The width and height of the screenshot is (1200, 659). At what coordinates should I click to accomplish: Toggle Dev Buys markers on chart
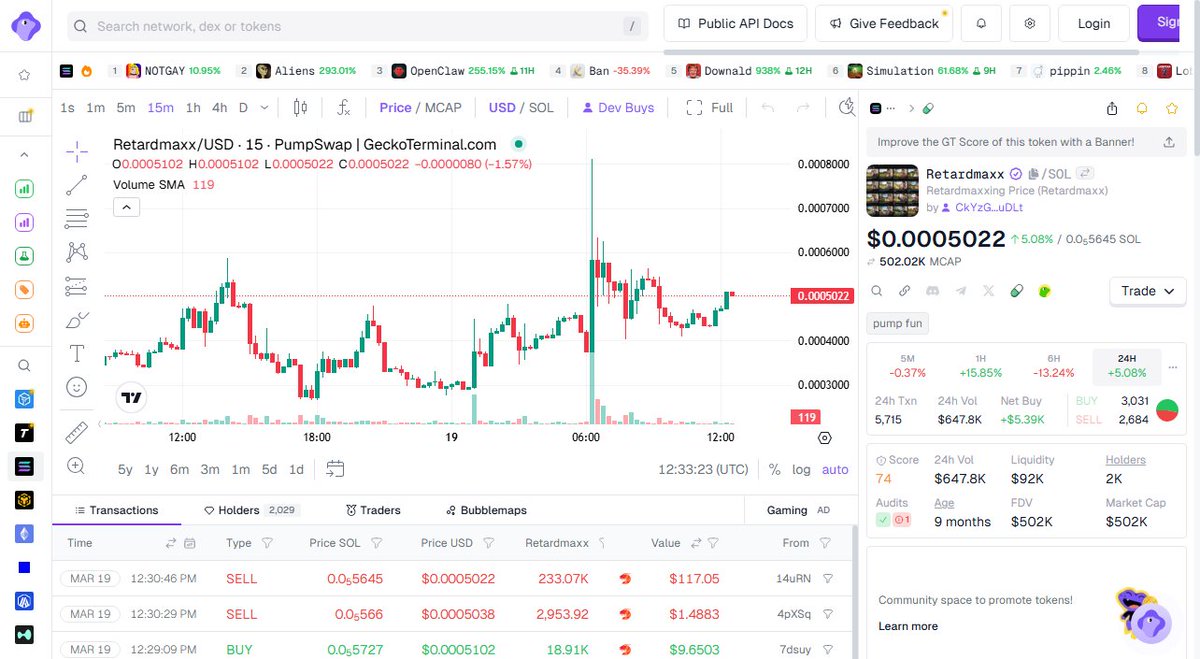coord(618,107)
